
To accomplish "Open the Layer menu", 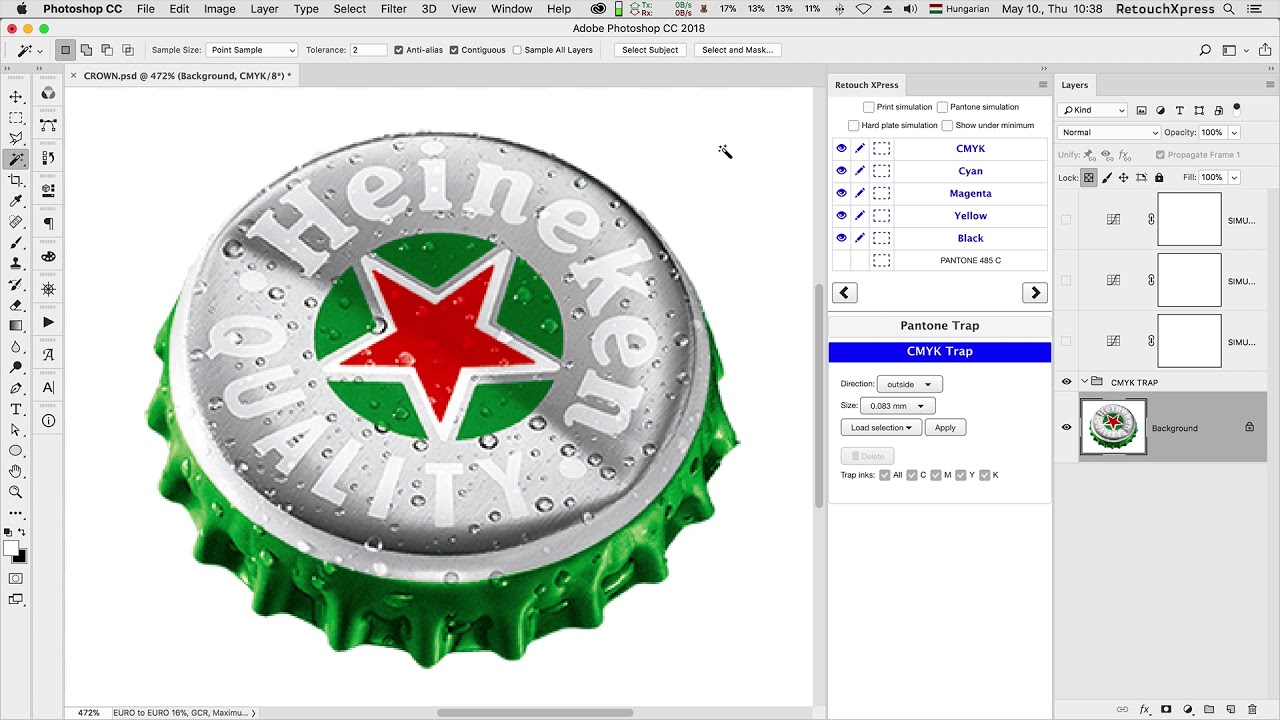I will point(264,9).
